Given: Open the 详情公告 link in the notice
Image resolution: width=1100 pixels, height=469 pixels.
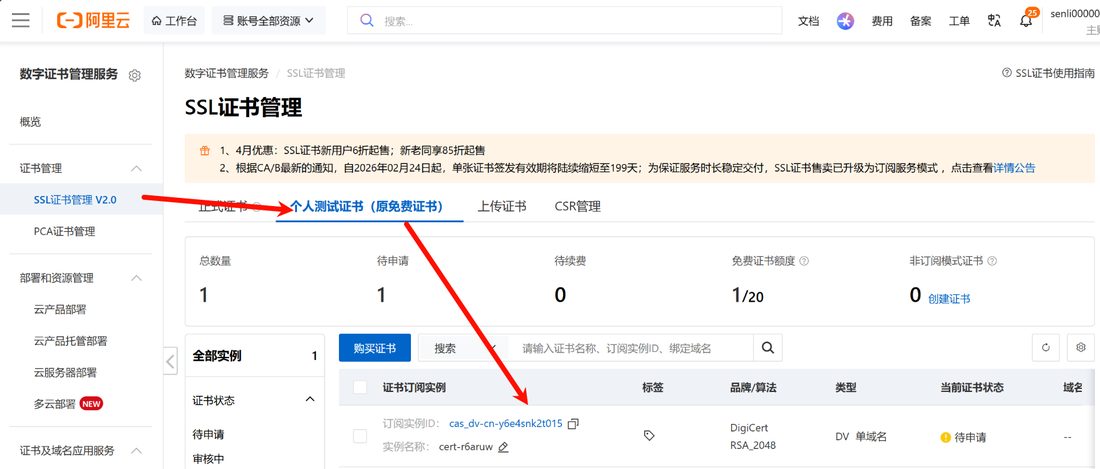Looking at the screenshot, I should click(x=1014, y=168).
